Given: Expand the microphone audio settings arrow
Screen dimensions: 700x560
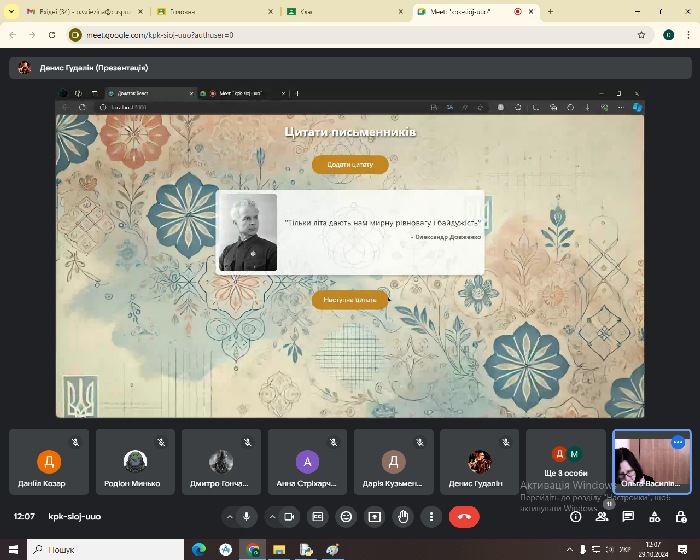Looking at the screenshot, I should [229, 517].
